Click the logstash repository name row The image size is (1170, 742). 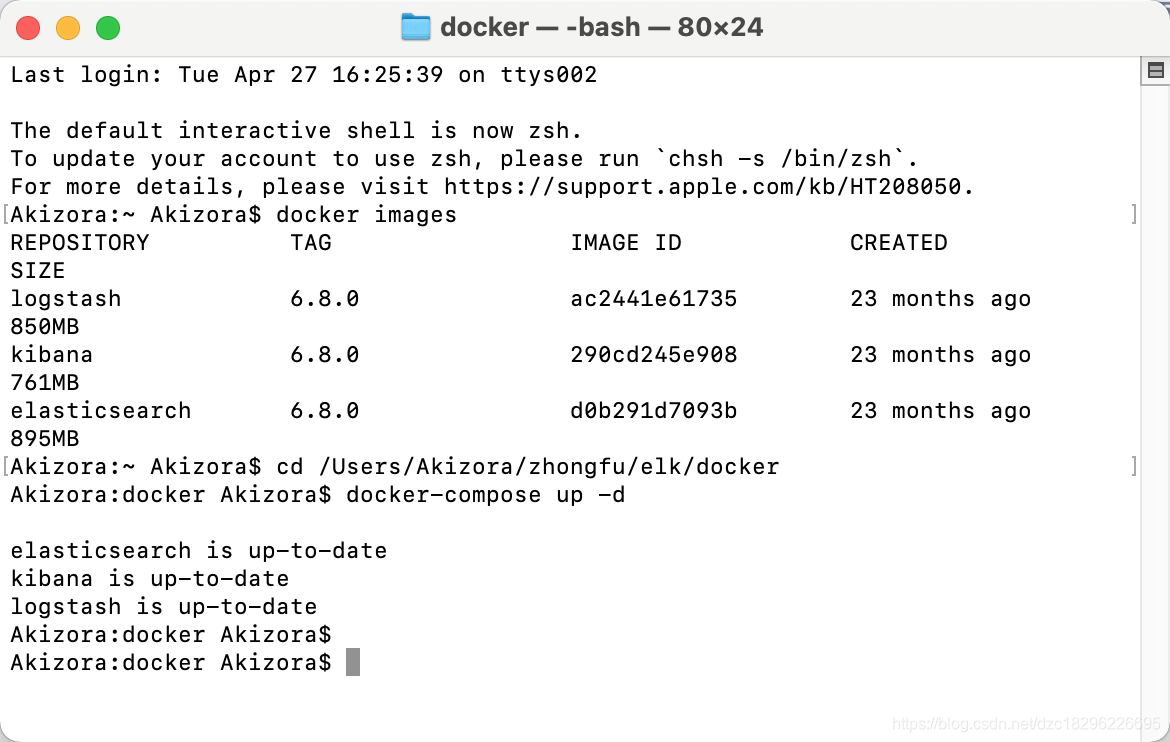coord(66,299)
